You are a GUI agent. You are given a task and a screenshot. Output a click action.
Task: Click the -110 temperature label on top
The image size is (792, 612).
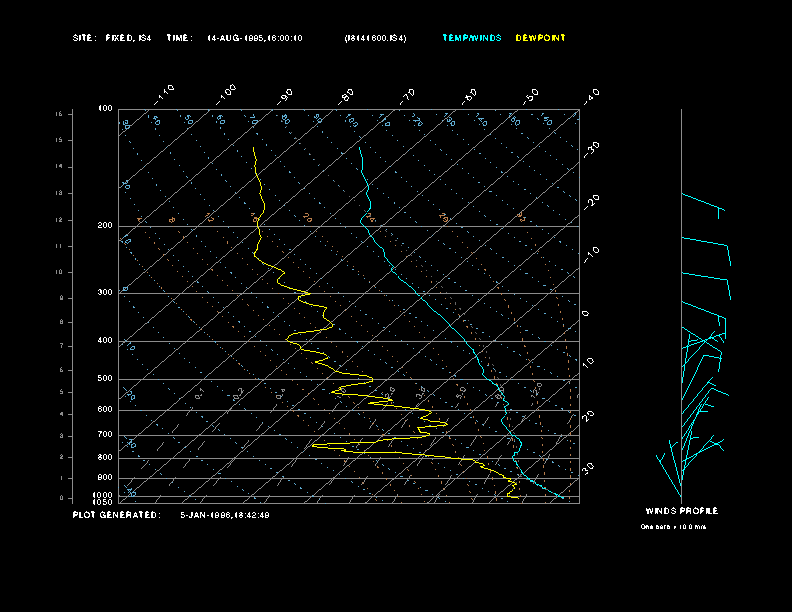coord(164,95)
